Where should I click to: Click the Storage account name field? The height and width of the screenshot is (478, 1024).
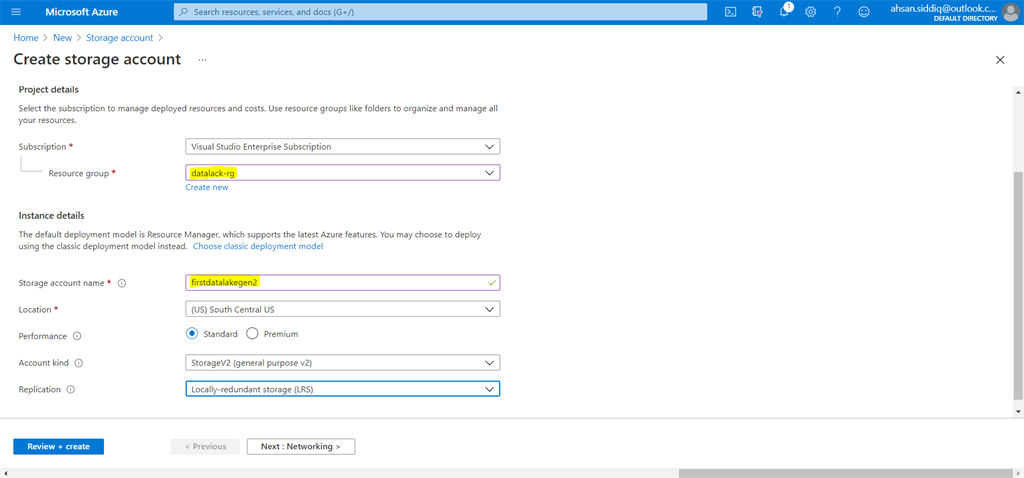343,282
